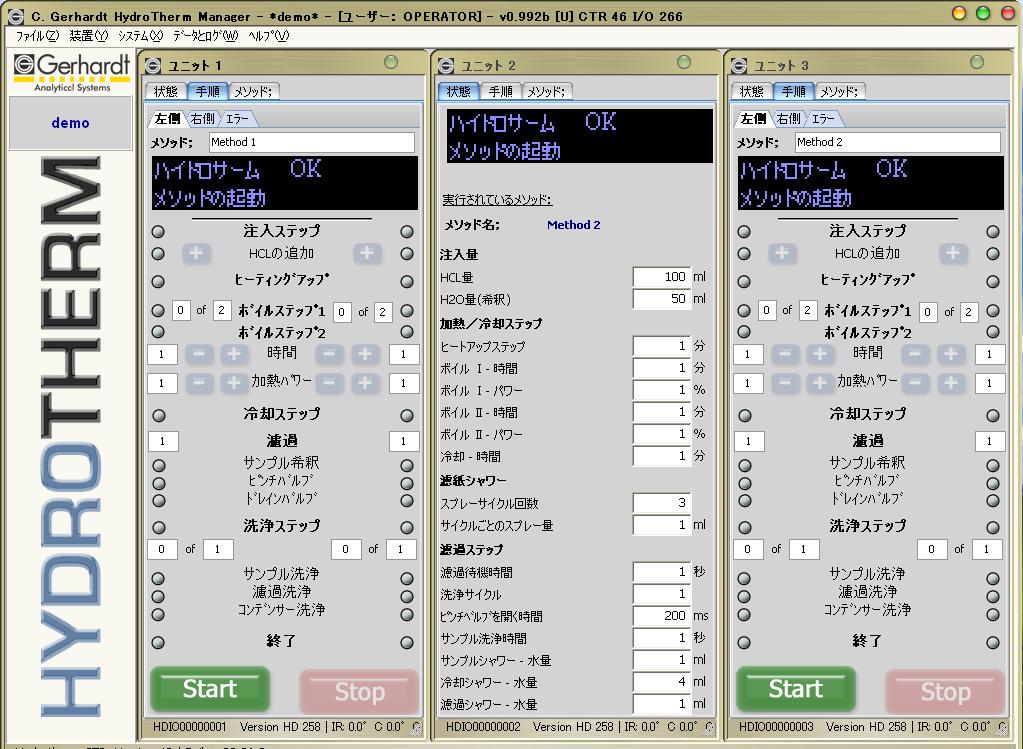Click right plus button beside HCLの追加 in ユニット 3
Viewport: 1023px width, 749px height.
tap(953, 253)
